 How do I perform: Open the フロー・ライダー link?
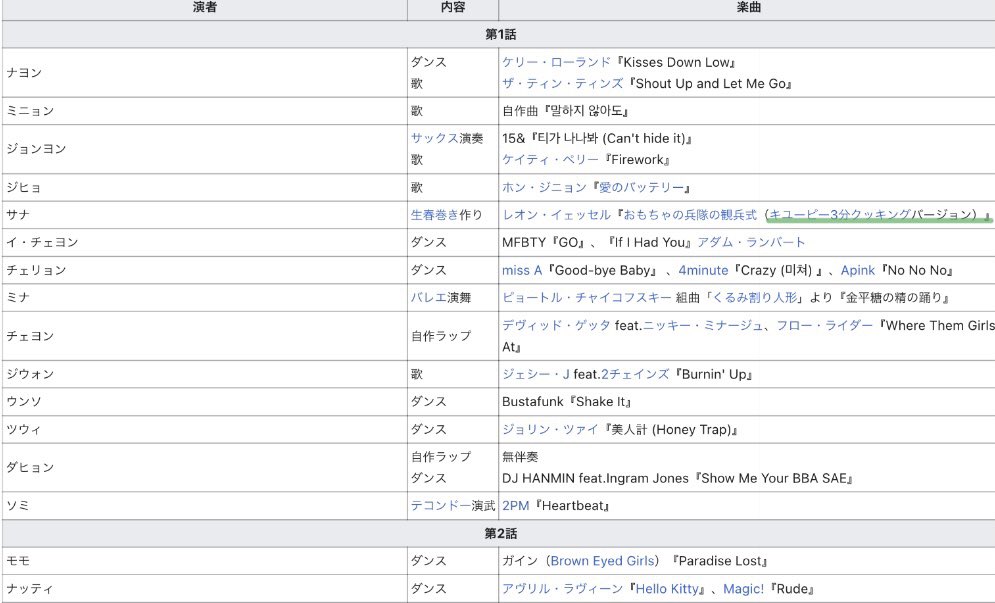point(824,325)
